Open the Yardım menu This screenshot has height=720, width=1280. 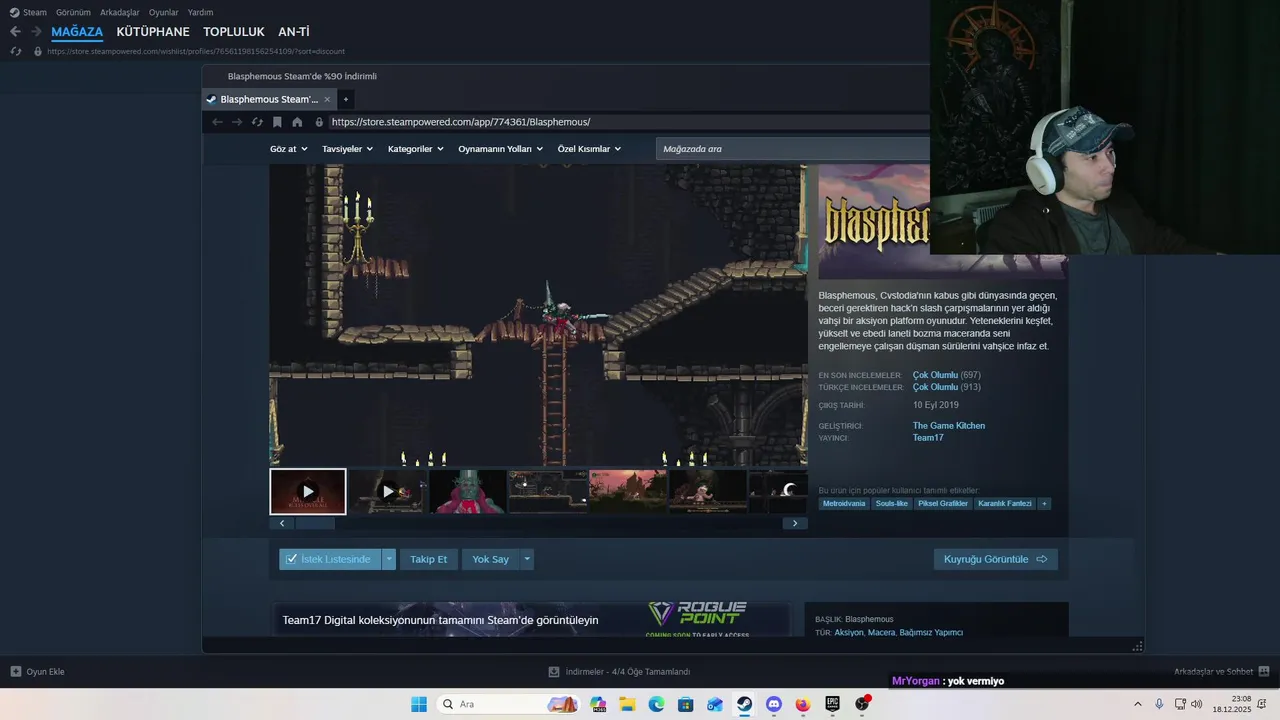pos(200,12)
